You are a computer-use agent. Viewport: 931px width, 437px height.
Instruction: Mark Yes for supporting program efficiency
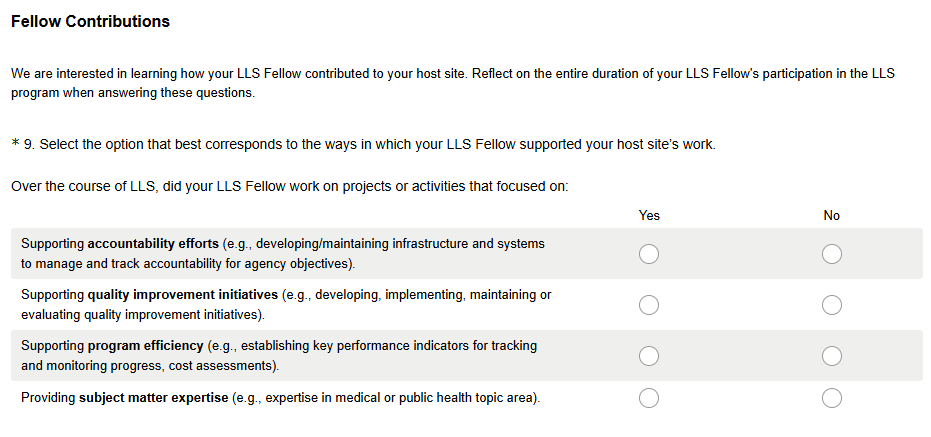[648, 355]
